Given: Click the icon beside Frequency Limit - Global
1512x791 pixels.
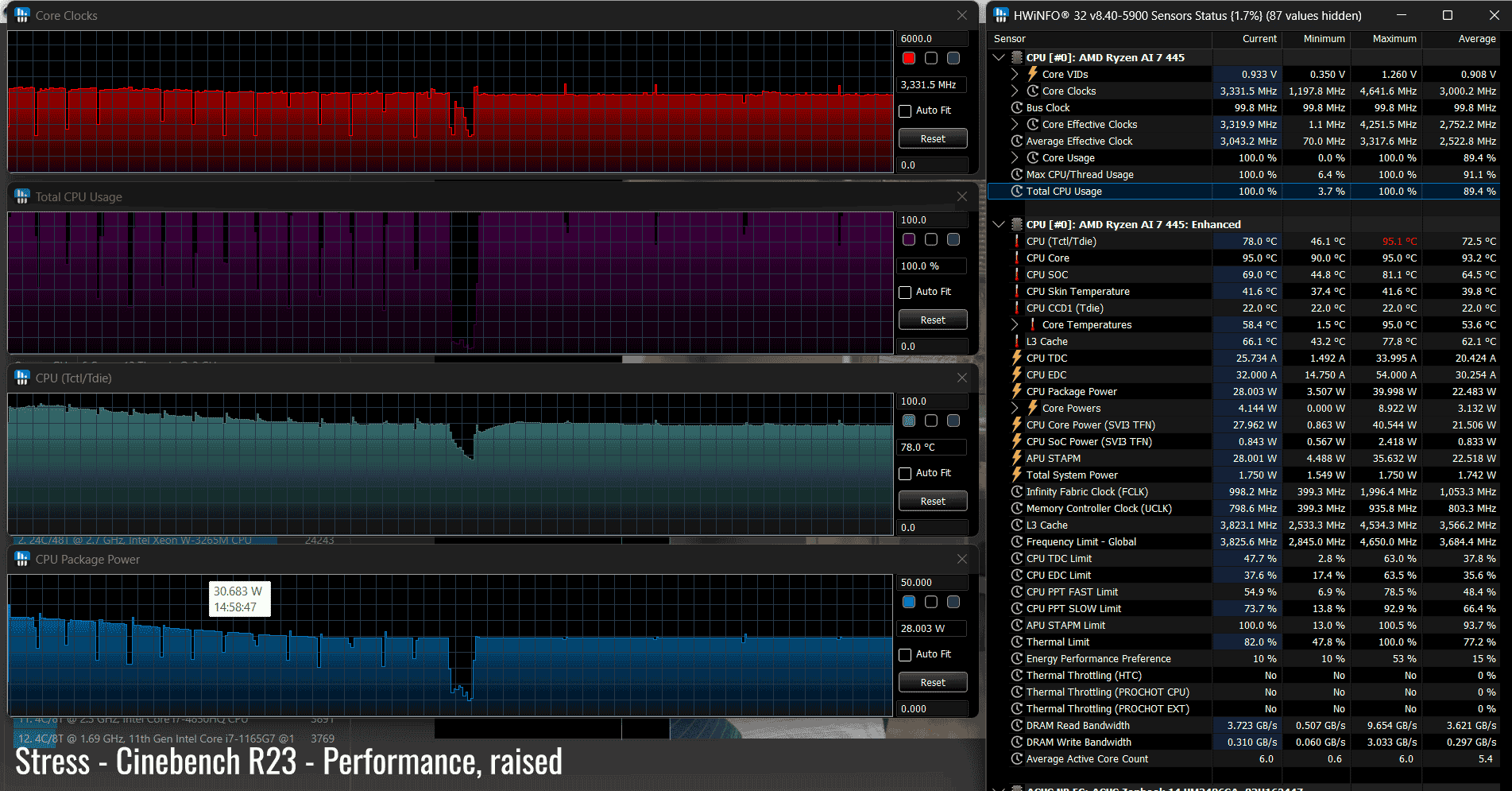Looking at the screenshot, I should (x=1017, y=541).
